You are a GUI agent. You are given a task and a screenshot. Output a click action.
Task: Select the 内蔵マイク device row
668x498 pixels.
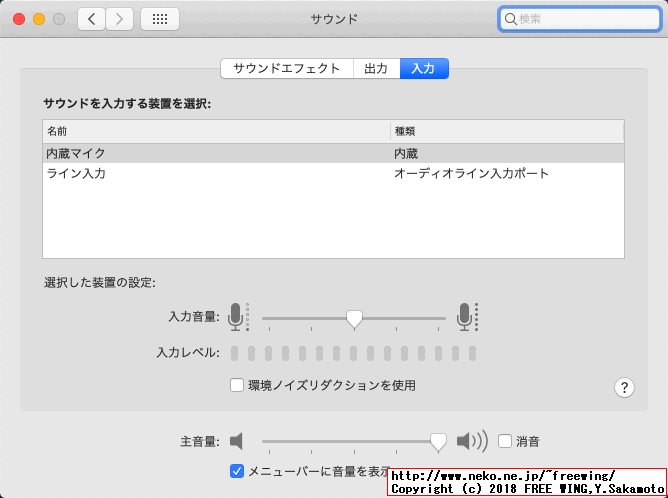333,153
